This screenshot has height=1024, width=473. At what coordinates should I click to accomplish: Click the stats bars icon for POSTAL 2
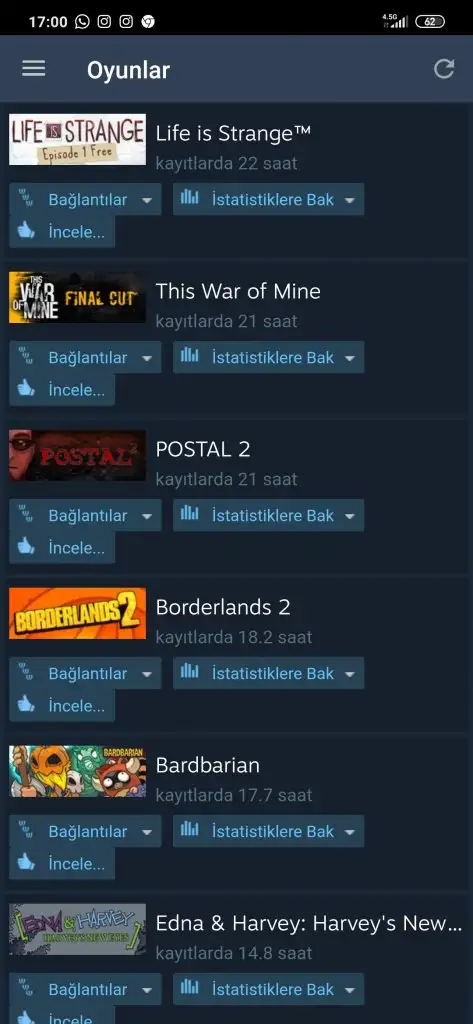coord(189,514)
